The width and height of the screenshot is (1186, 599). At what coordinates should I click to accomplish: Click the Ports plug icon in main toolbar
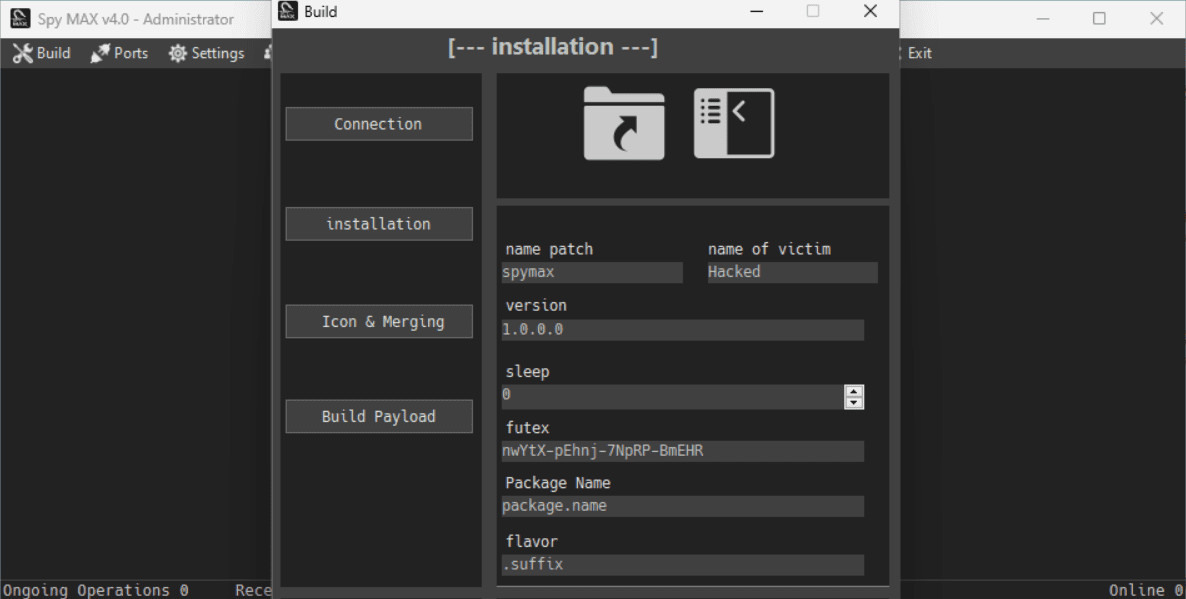pos(100,53)
